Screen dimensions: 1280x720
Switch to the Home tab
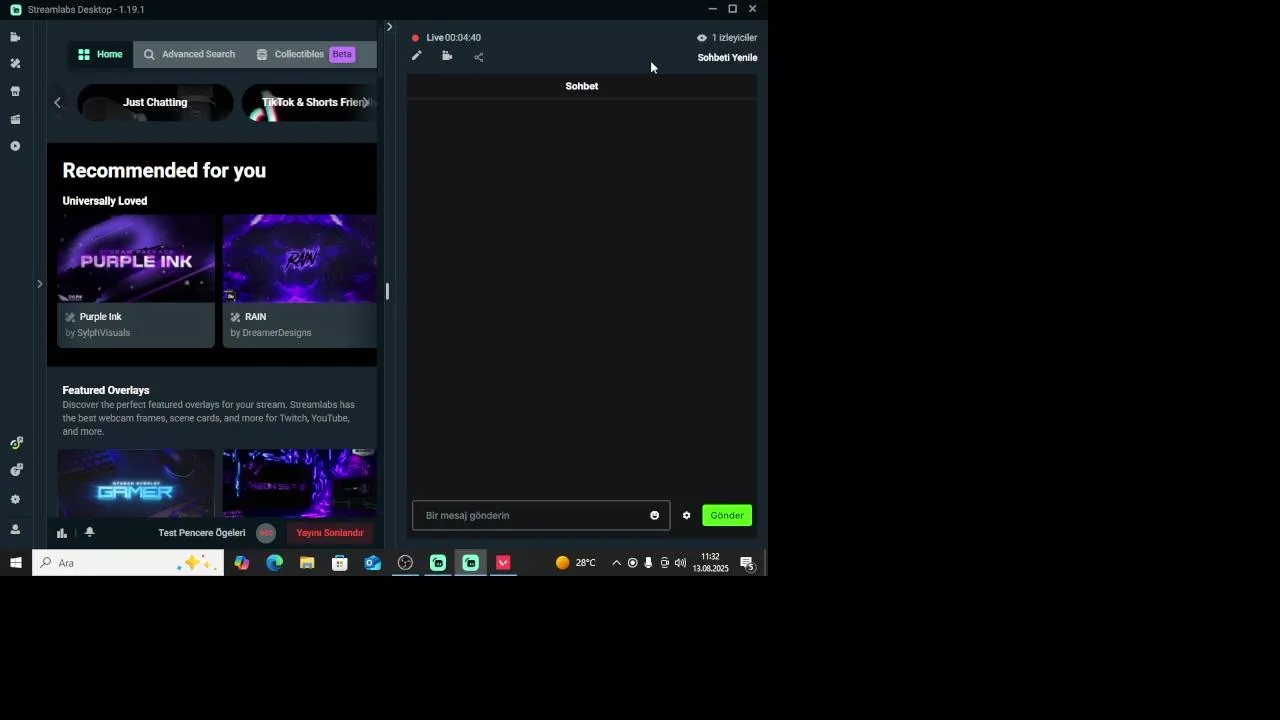click(100, 54)
